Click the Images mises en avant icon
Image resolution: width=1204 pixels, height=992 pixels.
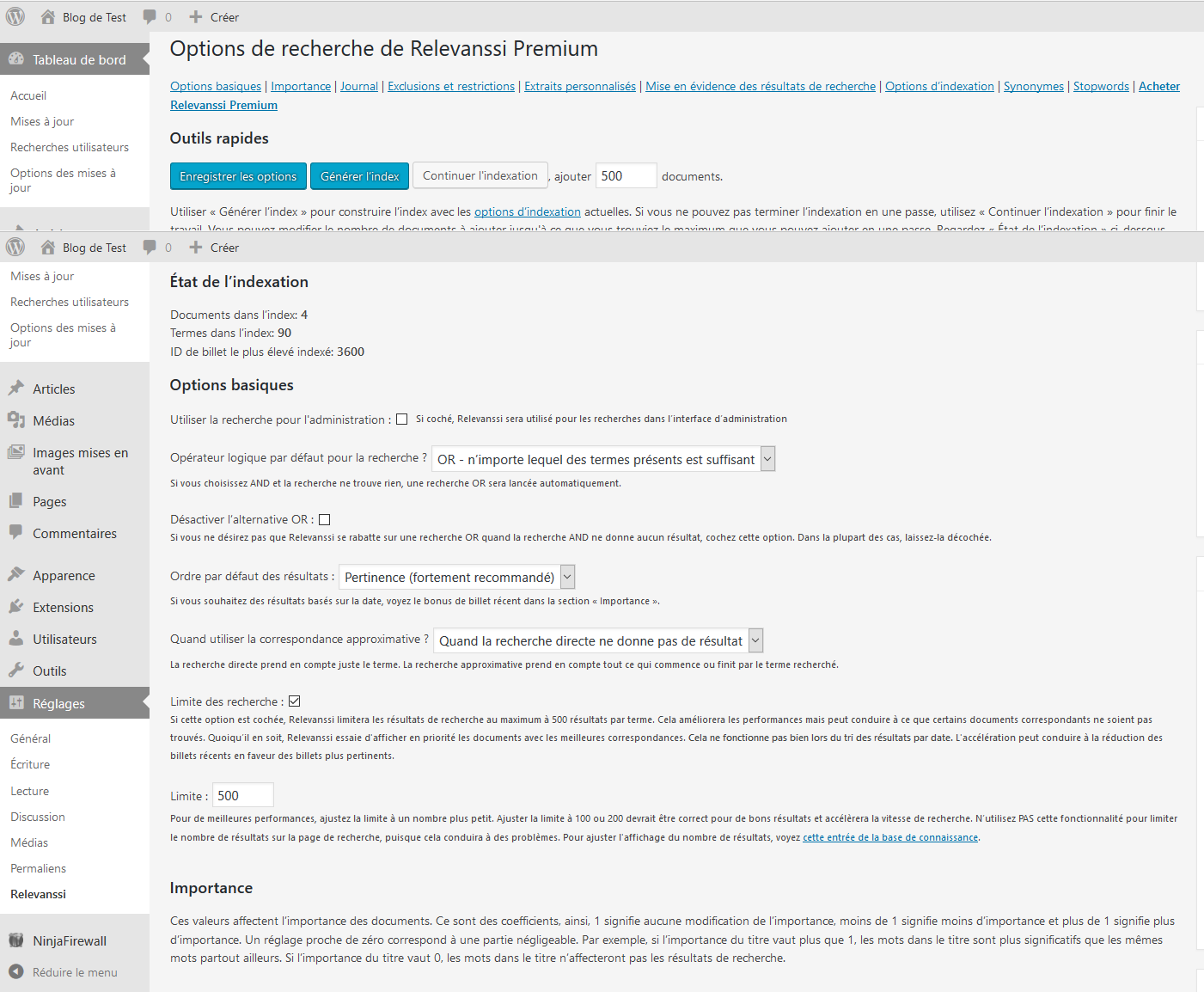tap(16, 452)
